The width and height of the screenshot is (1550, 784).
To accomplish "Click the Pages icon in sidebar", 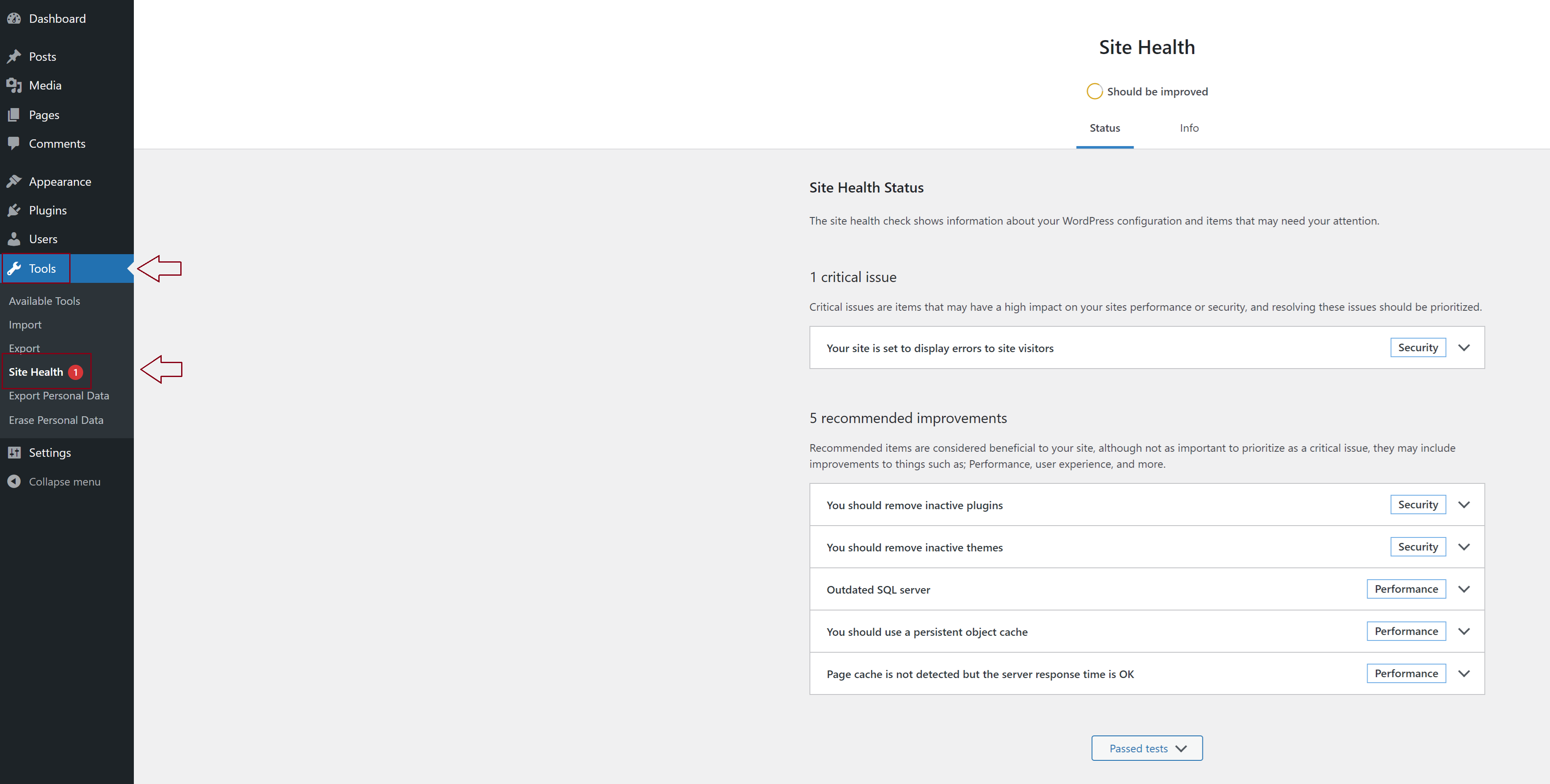I will tap(14, 115).
